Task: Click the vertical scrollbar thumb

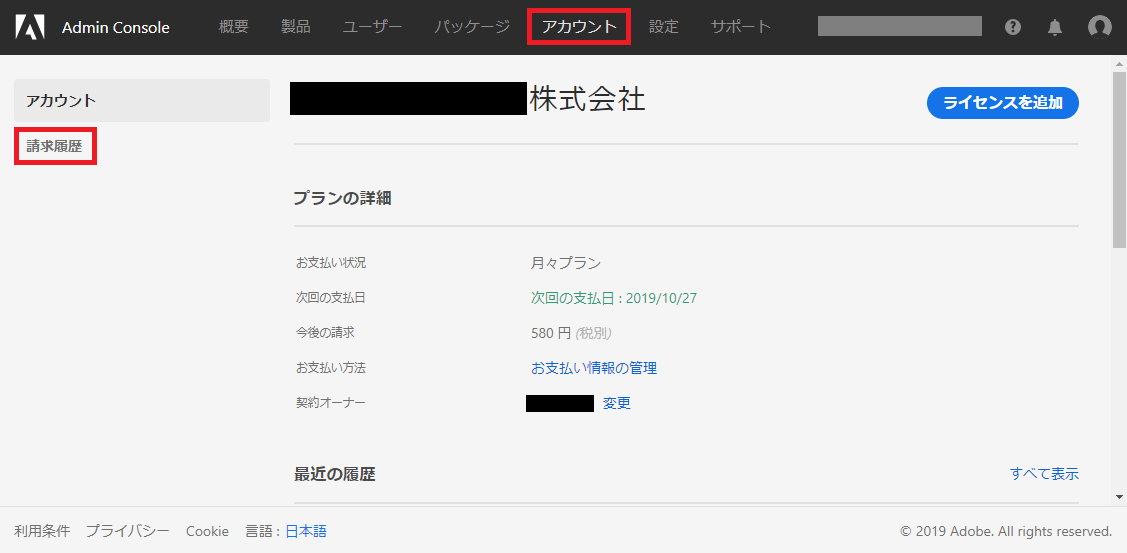Action: pyautogui.click(x=1119, y=159)
